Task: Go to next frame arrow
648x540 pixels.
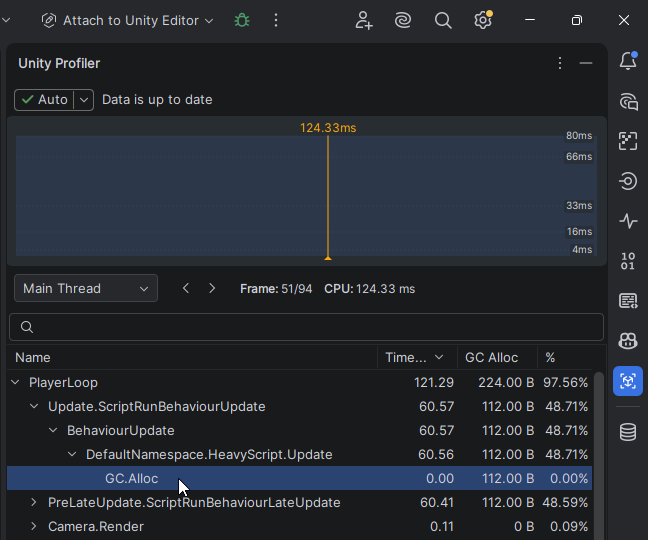Action: 212,288
